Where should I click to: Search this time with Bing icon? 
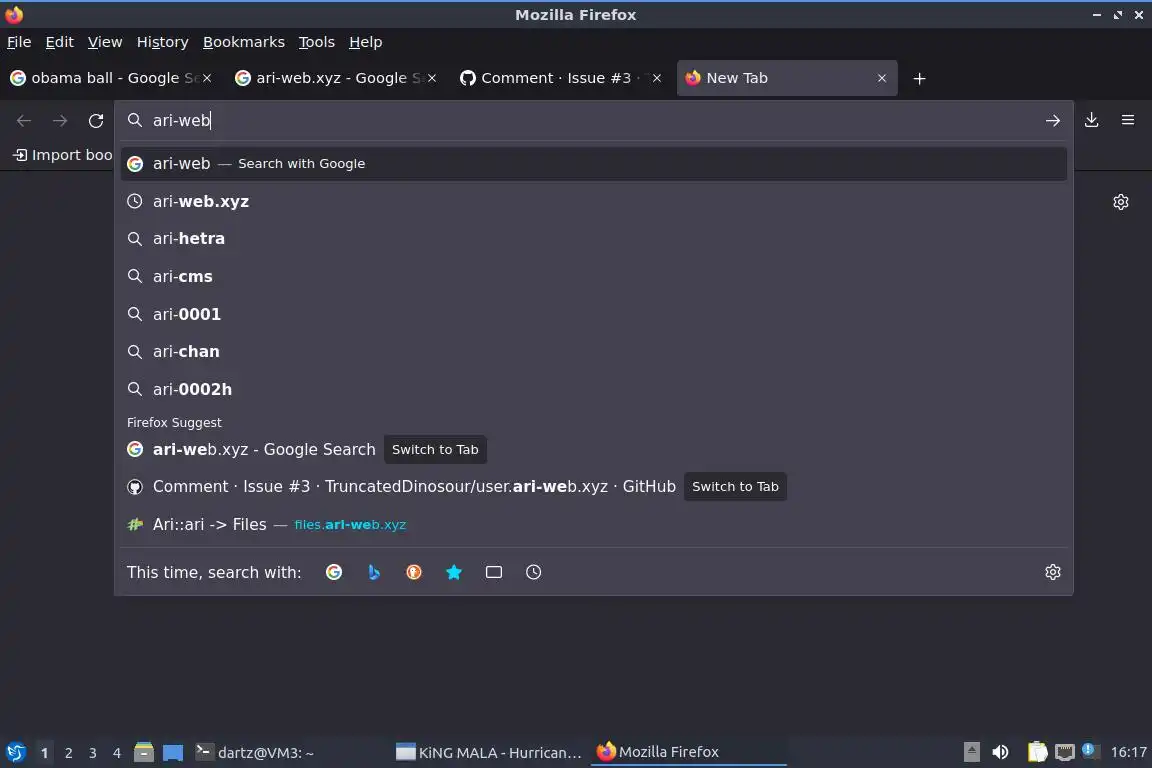pos(374,572)
